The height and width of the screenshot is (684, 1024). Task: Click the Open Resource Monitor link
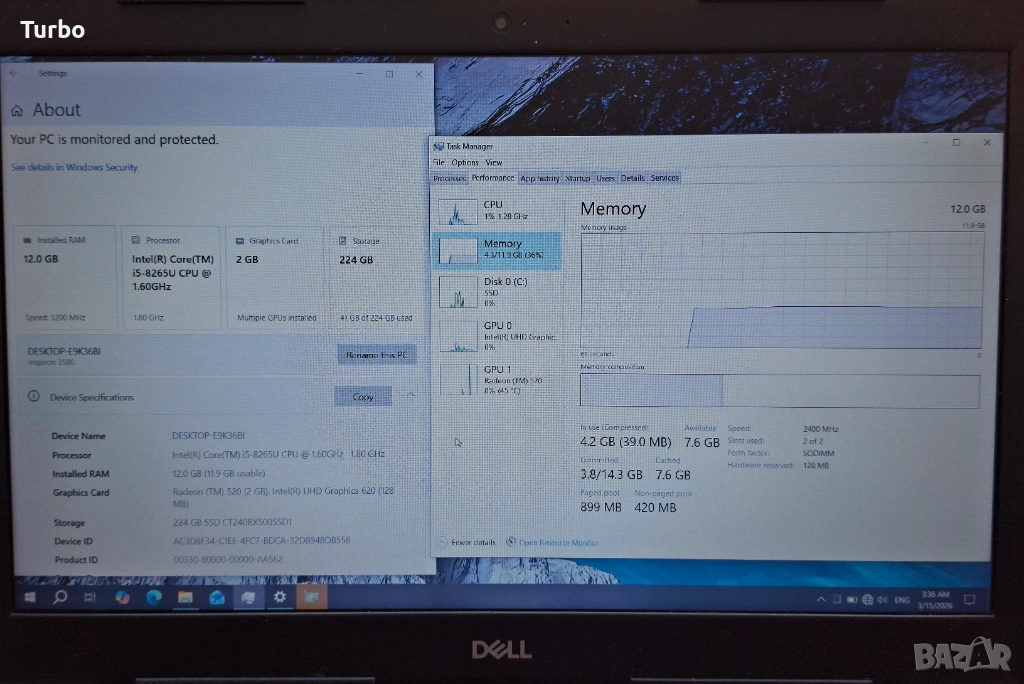558,542
